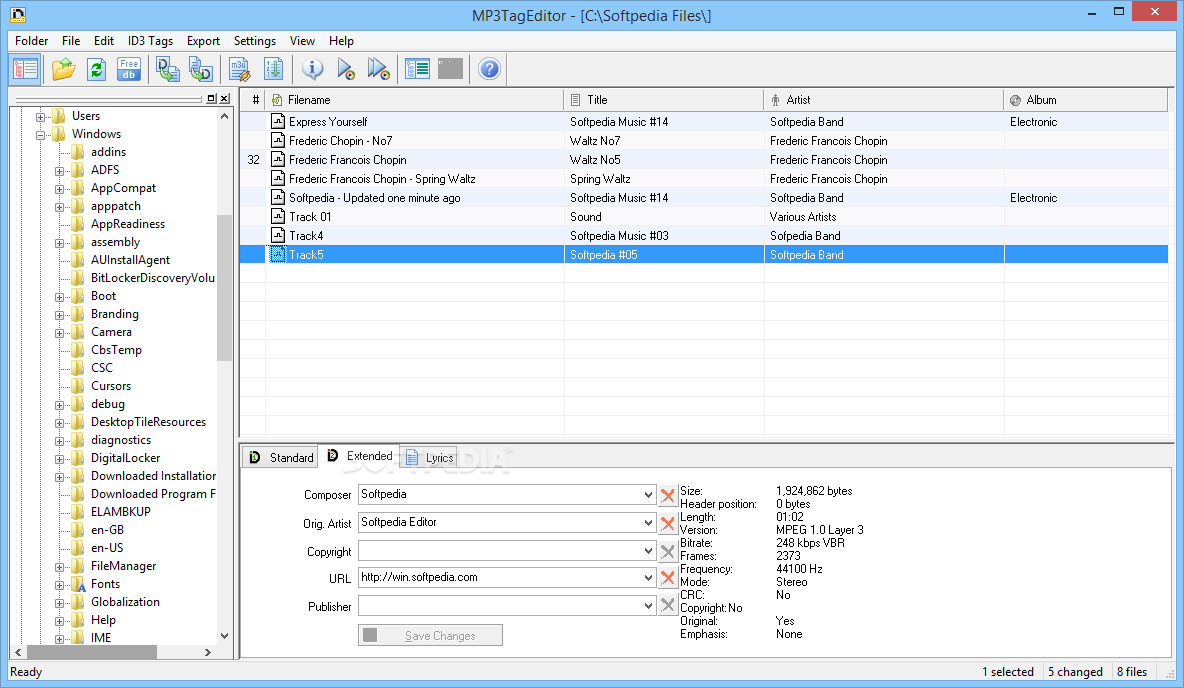Click the X next to Copyright field
This screenshot has height=688, width=1184.
[668, 551]
